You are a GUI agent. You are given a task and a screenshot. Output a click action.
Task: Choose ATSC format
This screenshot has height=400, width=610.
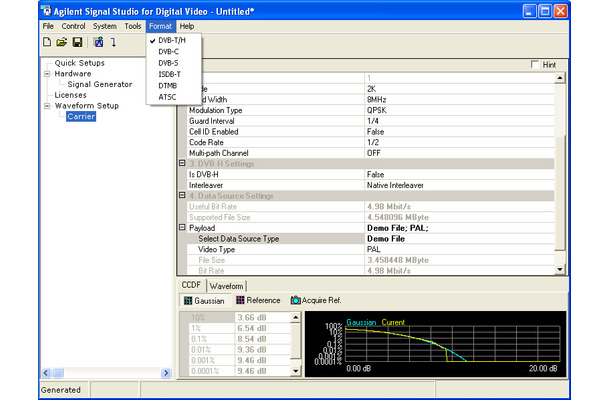pos(174,97)
